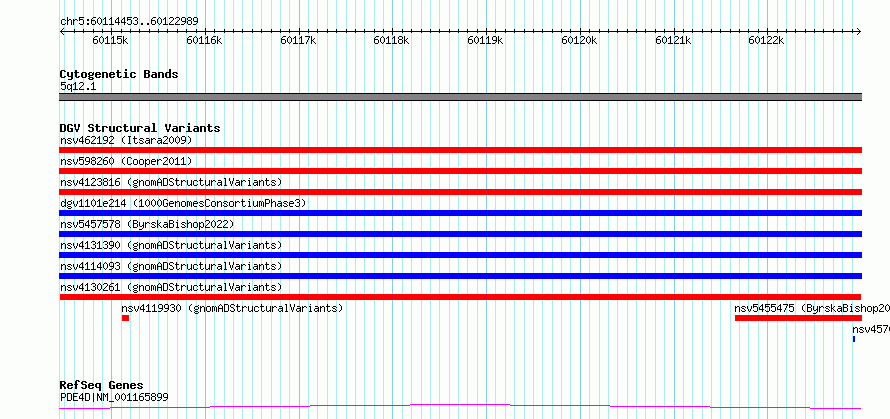This screenshot has height=419, width=890.
Task: Click the 60119k ruler mark
Action: pyautogui.click(x=485, y=40)
